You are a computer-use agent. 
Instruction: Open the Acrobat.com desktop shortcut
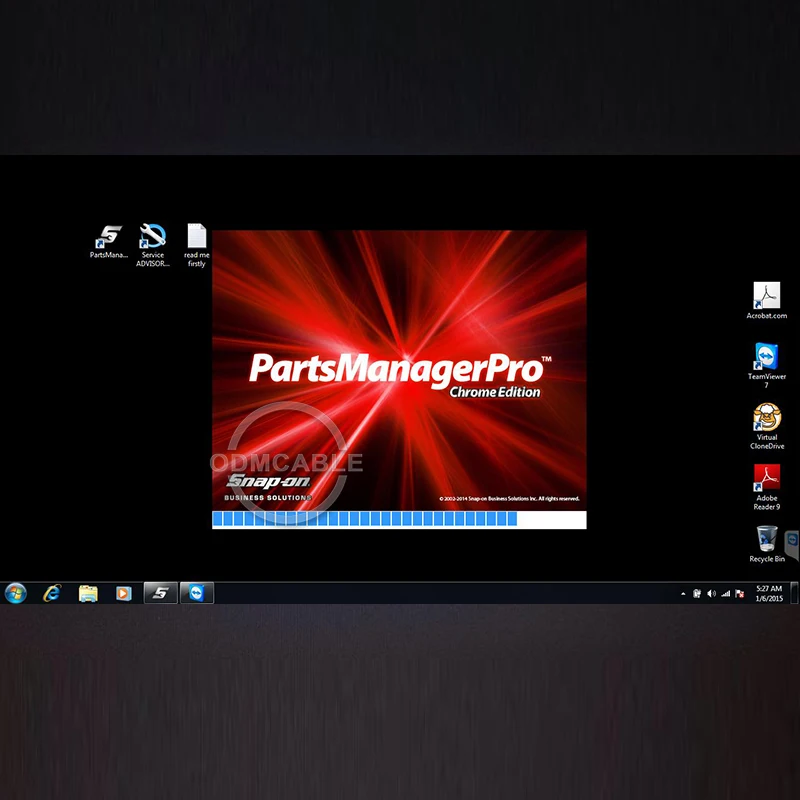point(766,301)
